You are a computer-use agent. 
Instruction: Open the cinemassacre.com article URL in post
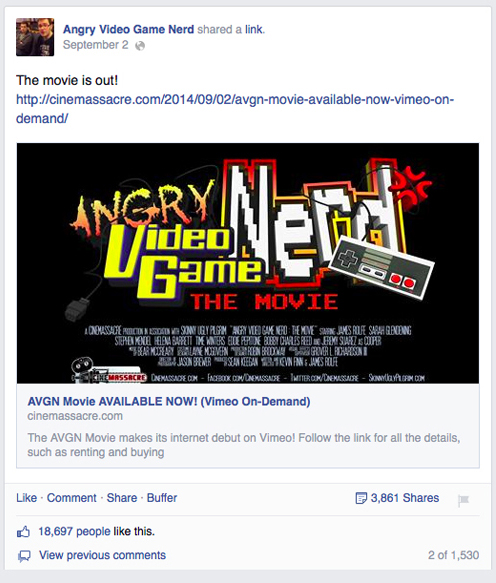point(235,109)
